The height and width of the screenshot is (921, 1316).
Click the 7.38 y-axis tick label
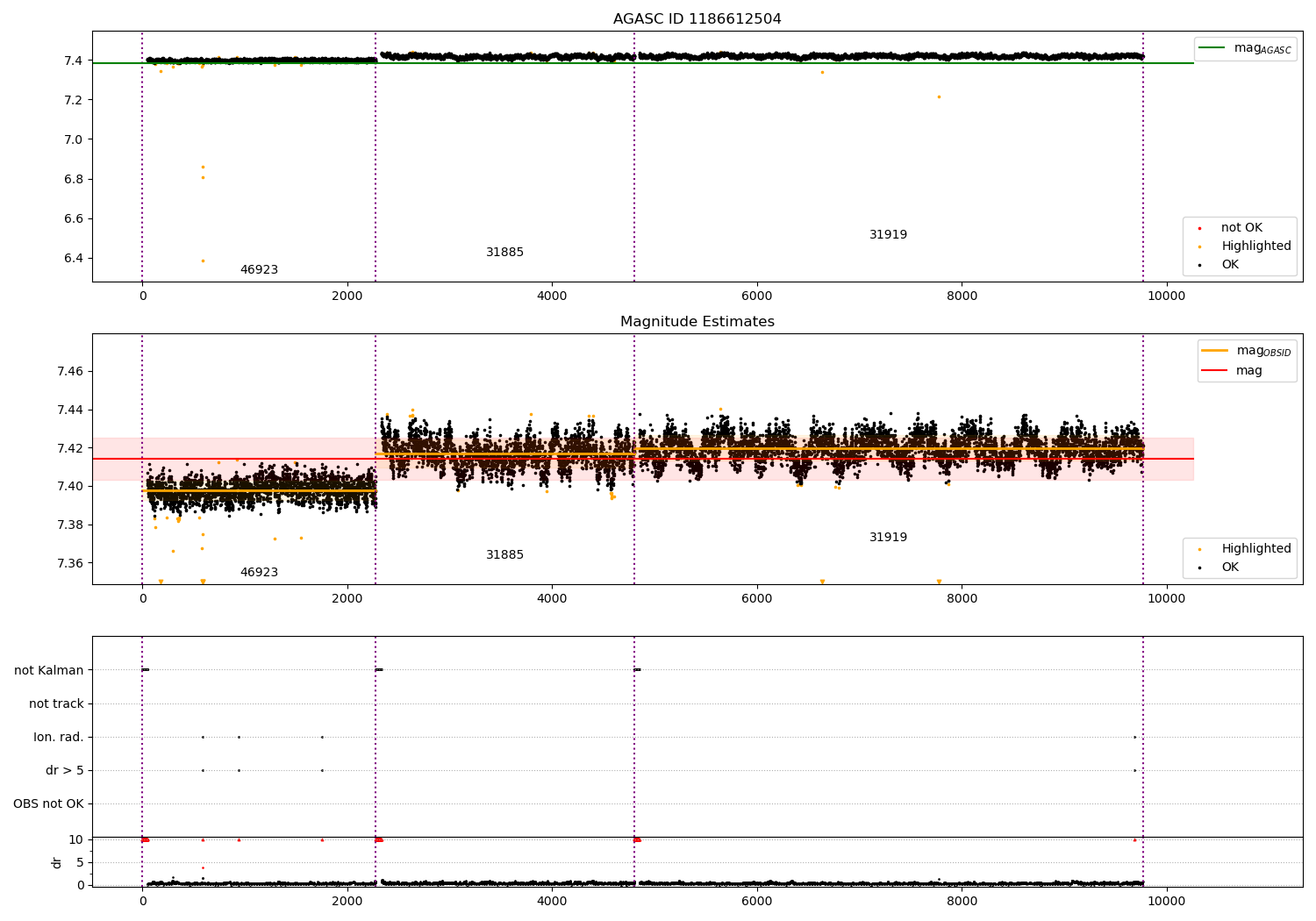(70, 525)
